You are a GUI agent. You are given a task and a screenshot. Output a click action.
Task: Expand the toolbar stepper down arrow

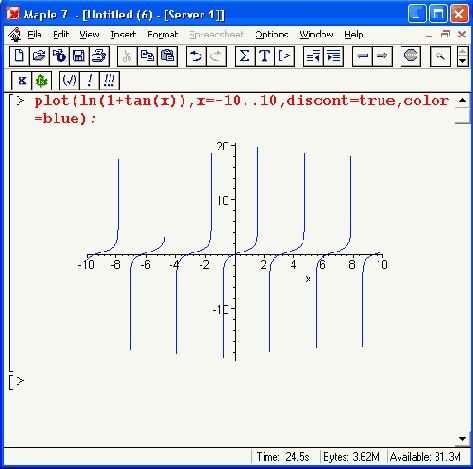[462, 61]
